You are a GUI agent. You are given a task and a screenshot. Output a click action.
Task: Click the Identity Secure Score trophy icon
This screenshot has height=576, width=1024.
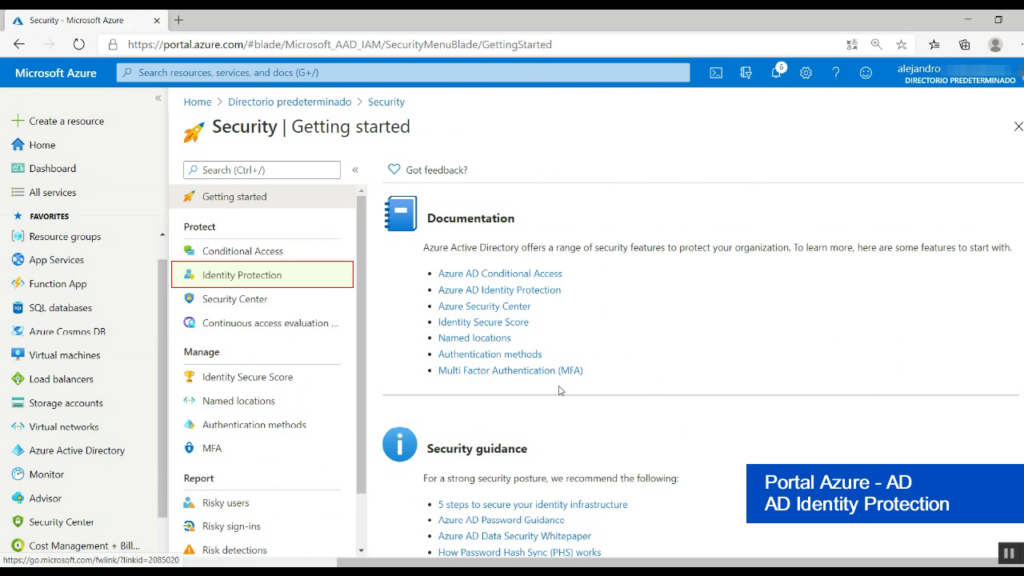[189, 377]
